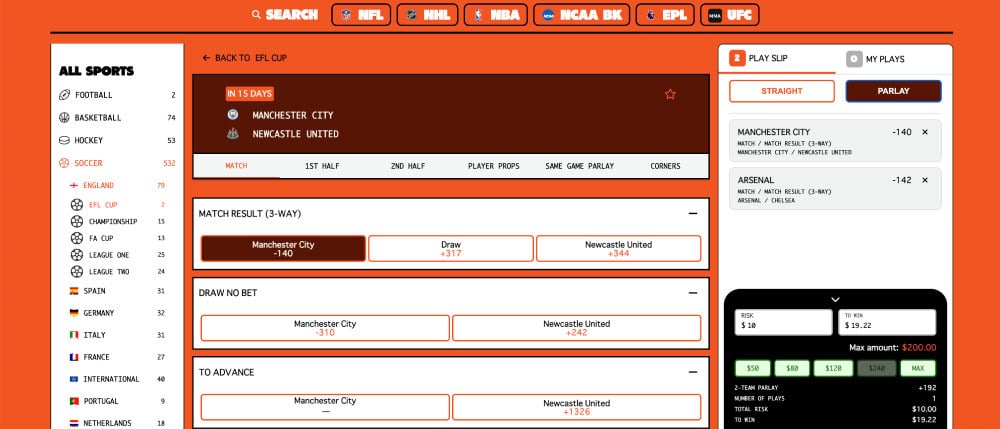Screen dimensions: 1000x429
Task: Collapse the Match Result (3-Way) section
Action: pos(693,214)
